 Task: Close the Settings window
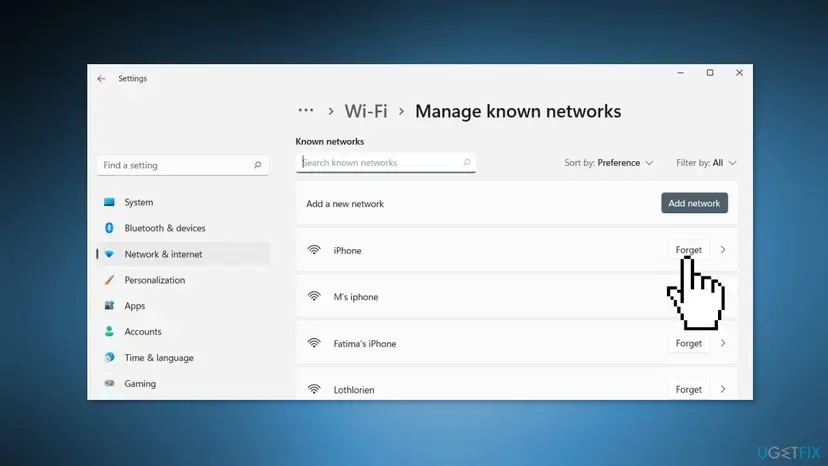[x=739, y=73]
